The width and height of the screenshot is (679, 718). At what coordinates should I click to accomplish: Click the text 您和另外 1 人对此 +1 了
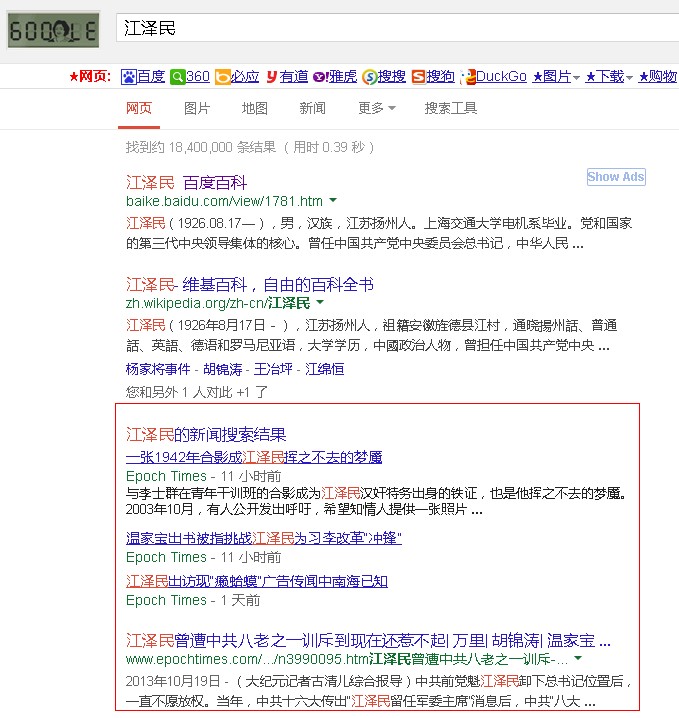coord(197,392)
